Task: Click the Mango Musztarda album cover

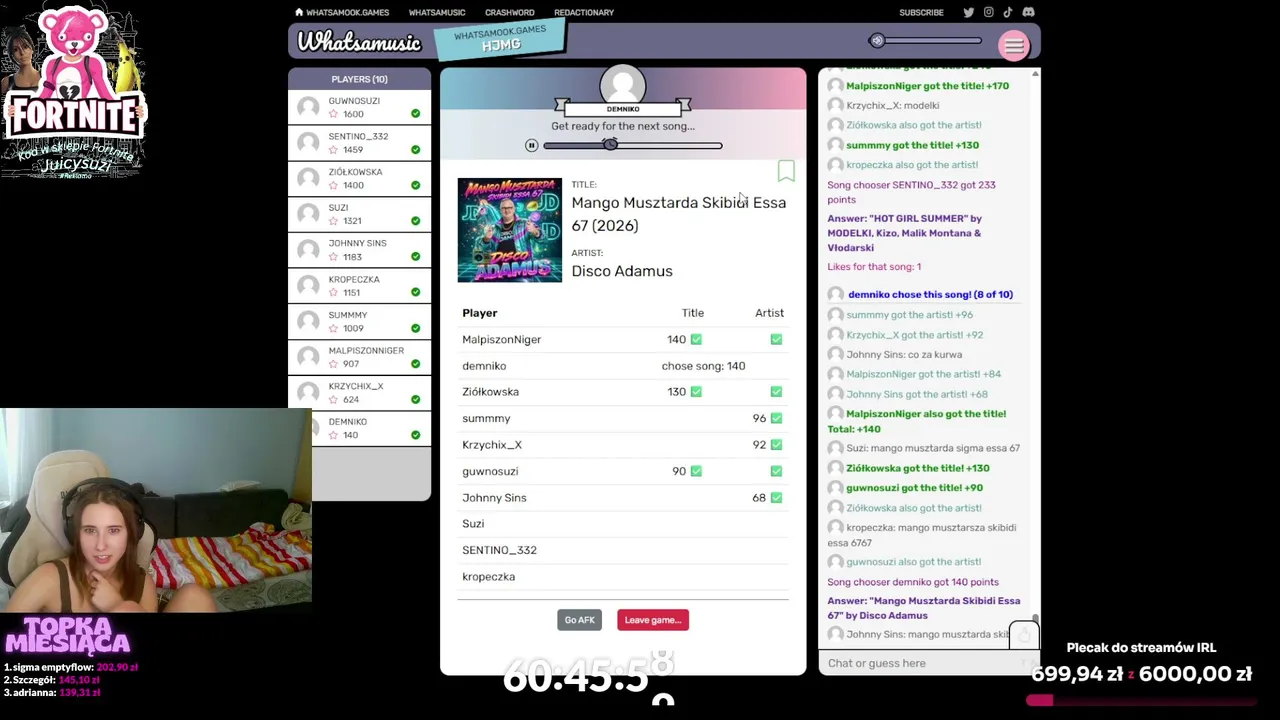Action: 510,230
